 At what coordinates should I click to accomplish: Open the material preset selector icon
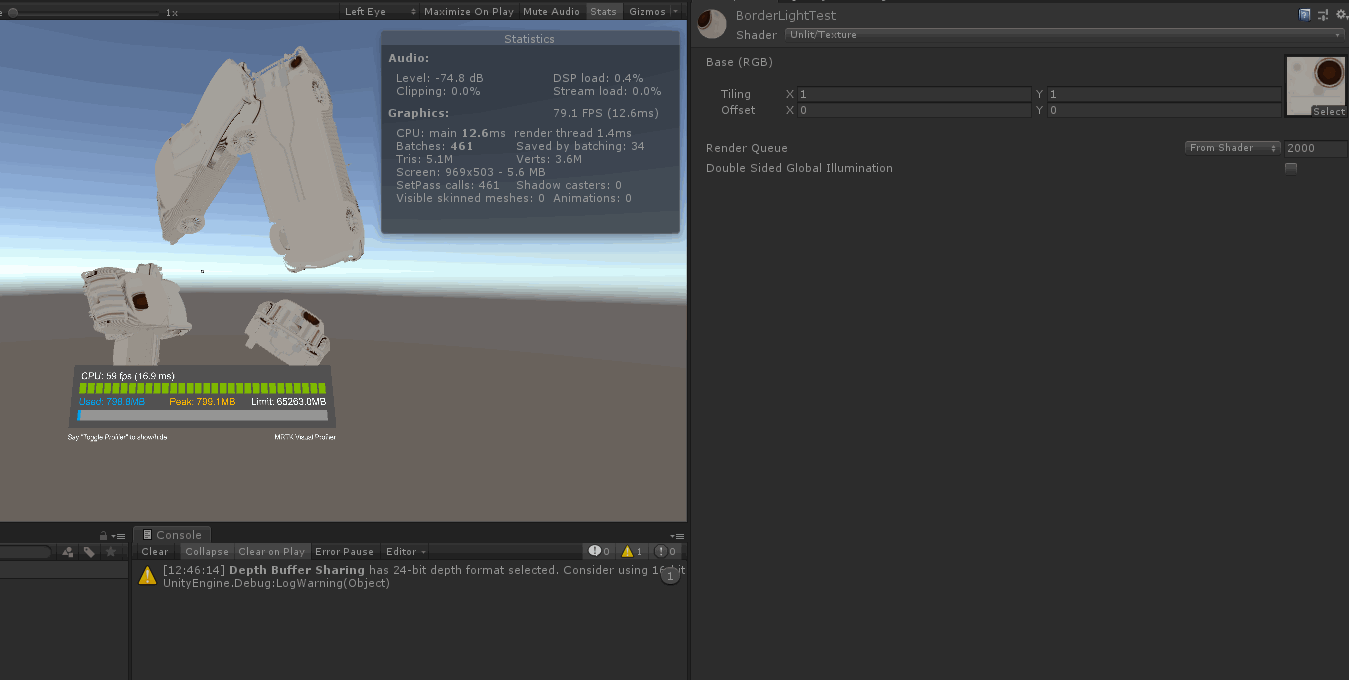click(x=1323, y=14)
